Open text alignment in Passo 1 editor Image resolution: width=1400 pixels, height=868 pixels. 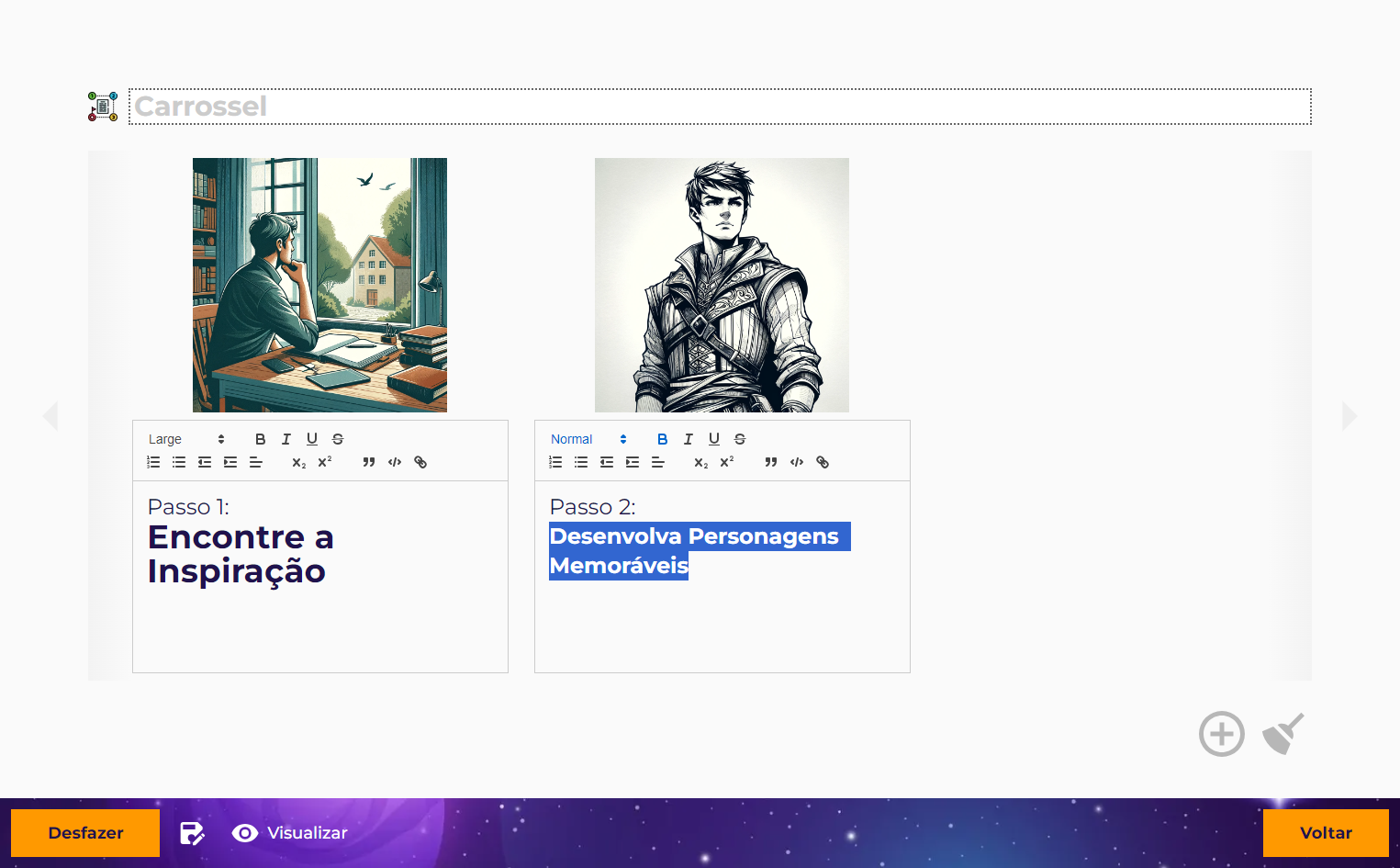256,462
